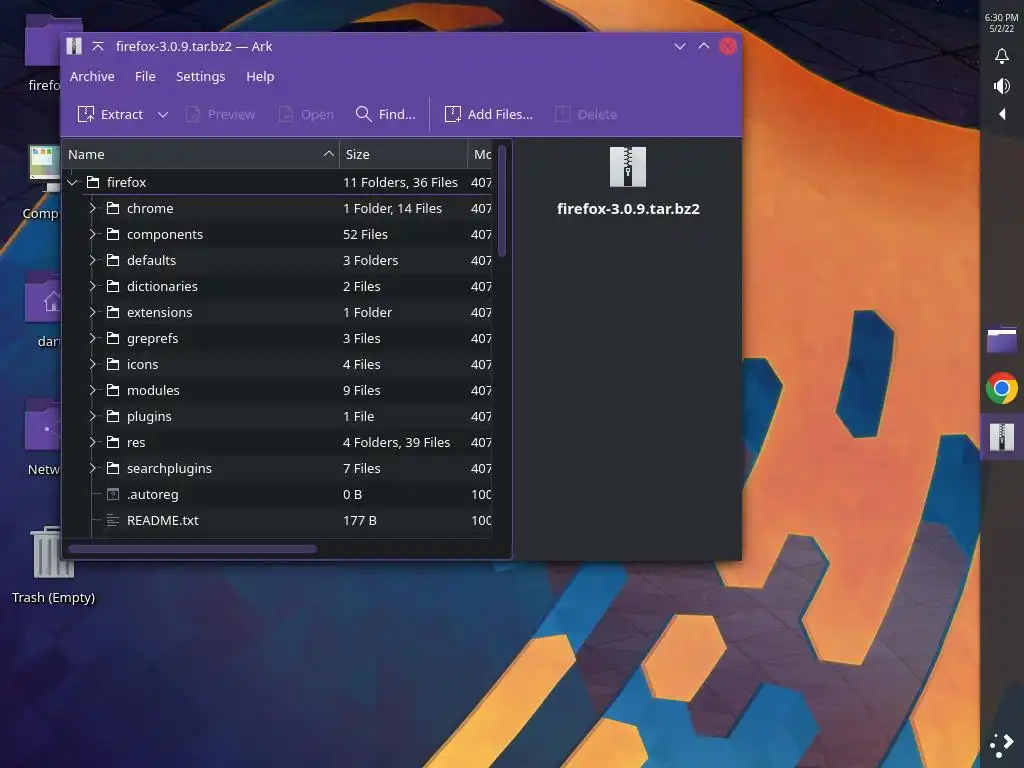The image size is (1024, 768).
Task: Open the notifications bell icon
Action: [1002, 56]
